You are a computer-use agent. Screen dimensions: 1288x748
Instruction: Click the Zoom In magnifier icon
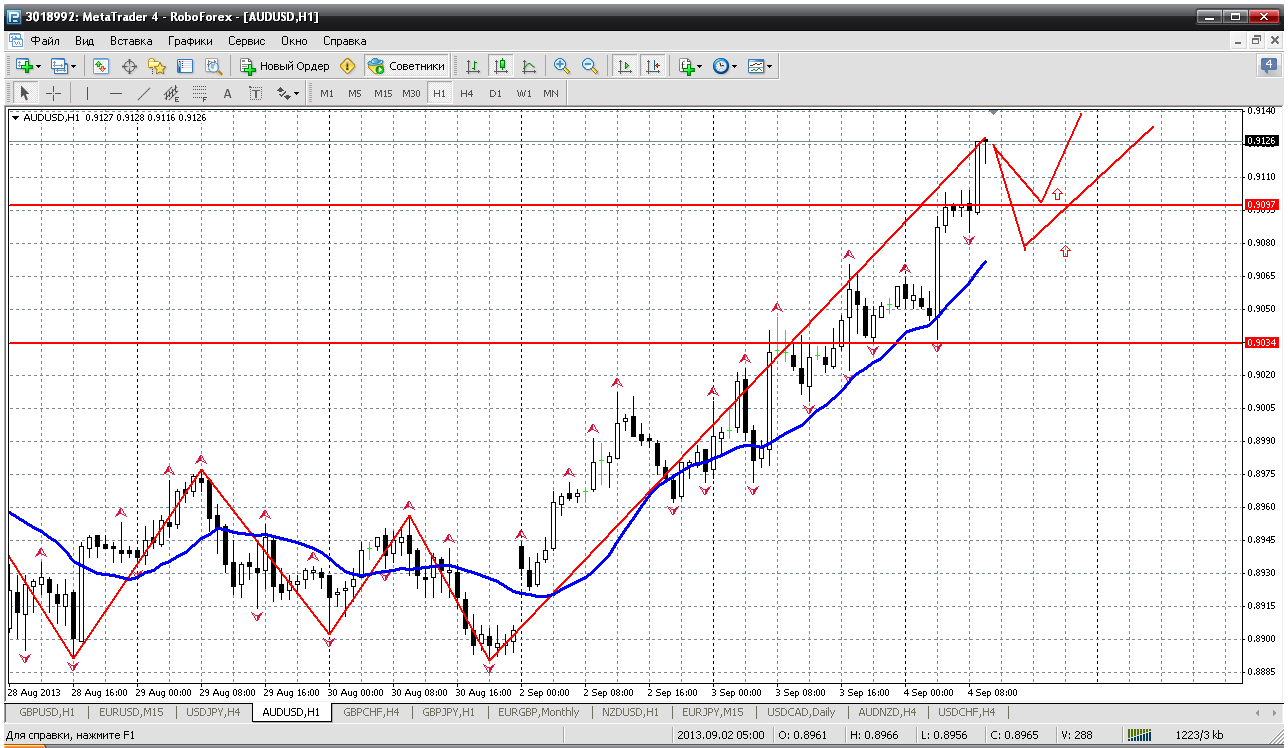click(562, 66)
